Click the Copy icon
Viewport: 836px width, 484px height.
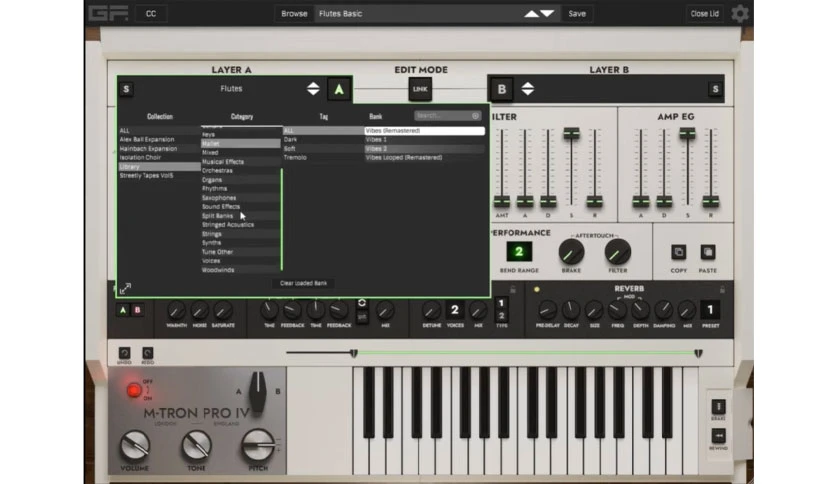pyautogui.click(x=678, y=252)
